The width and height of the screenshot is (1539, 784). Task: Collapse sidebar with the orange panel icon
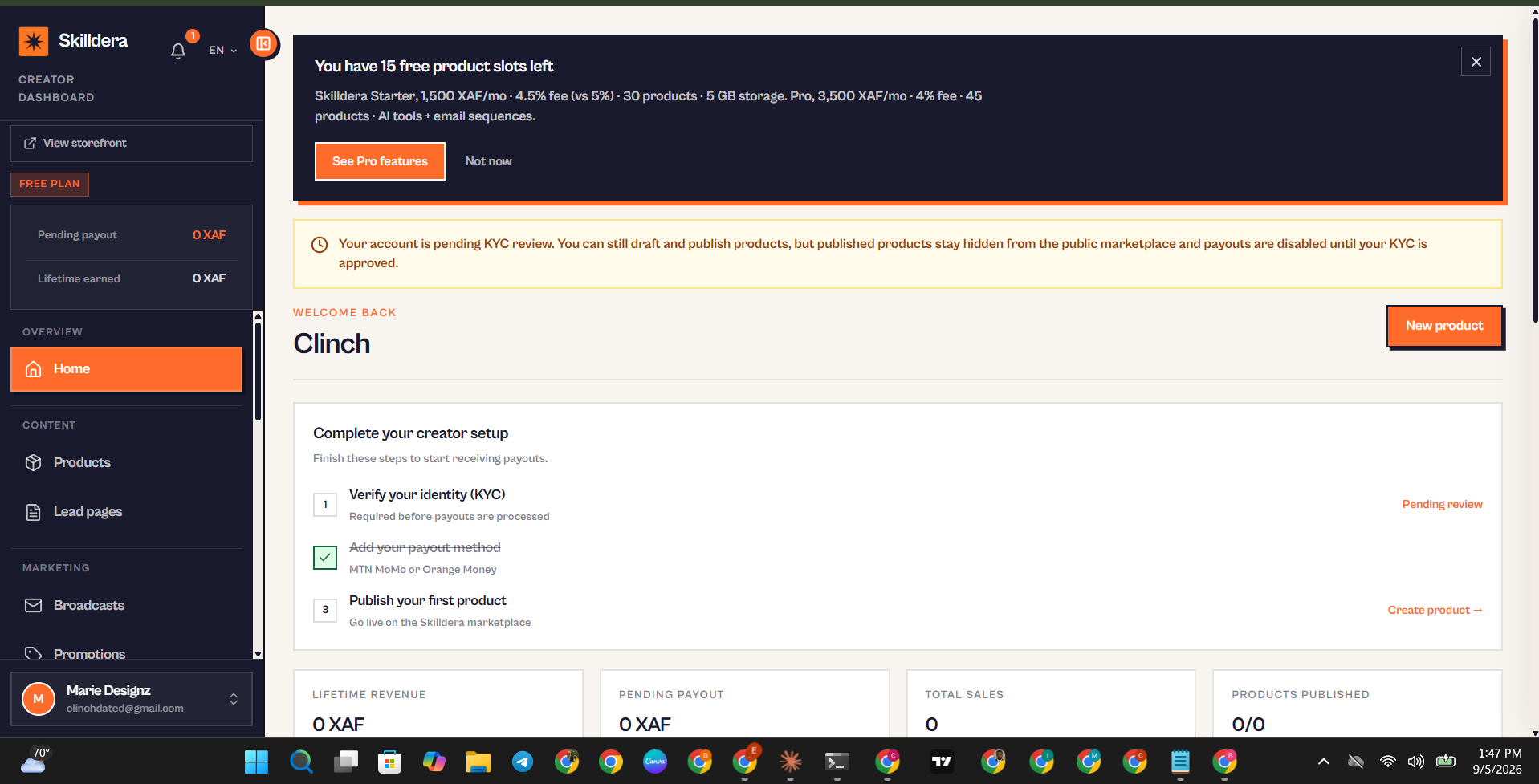pos(263,43)
